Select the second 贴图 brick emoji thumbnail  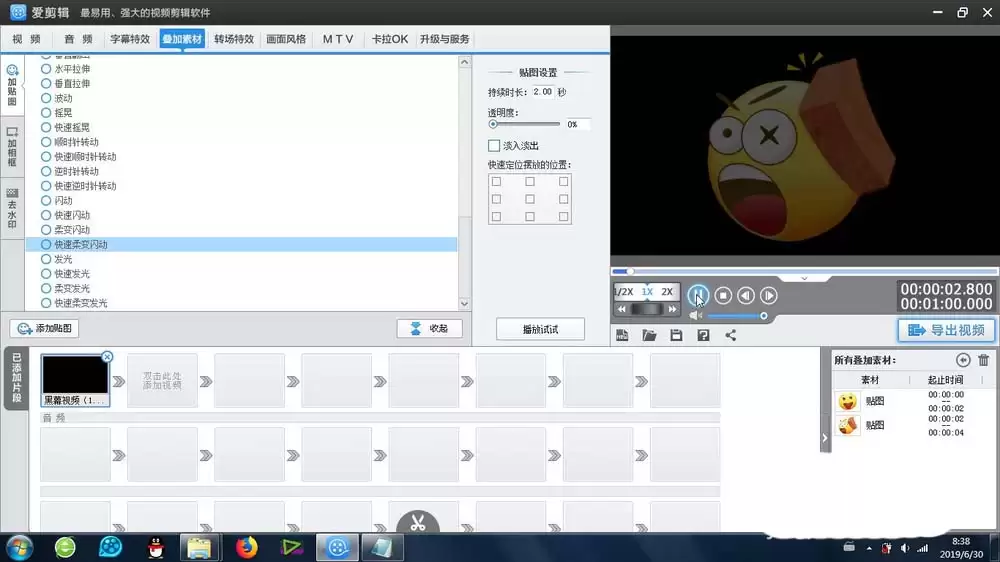click(x=848, y=425)
